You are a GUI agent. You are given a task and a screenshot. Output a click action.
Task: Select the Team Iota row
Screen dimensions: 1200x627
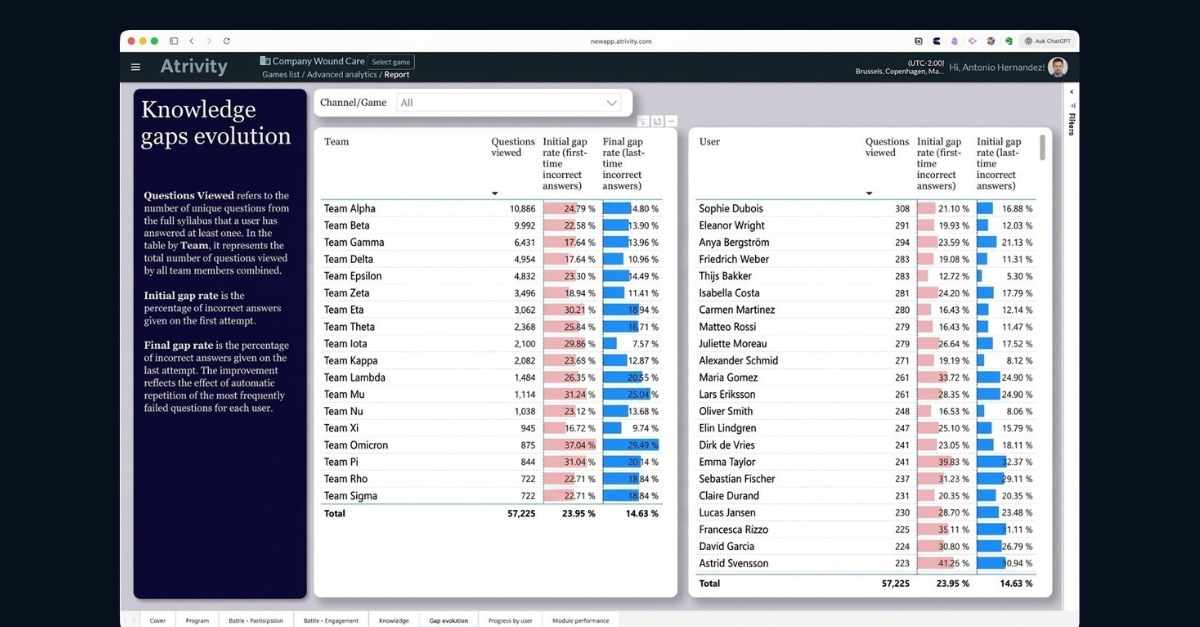[492, 343]
